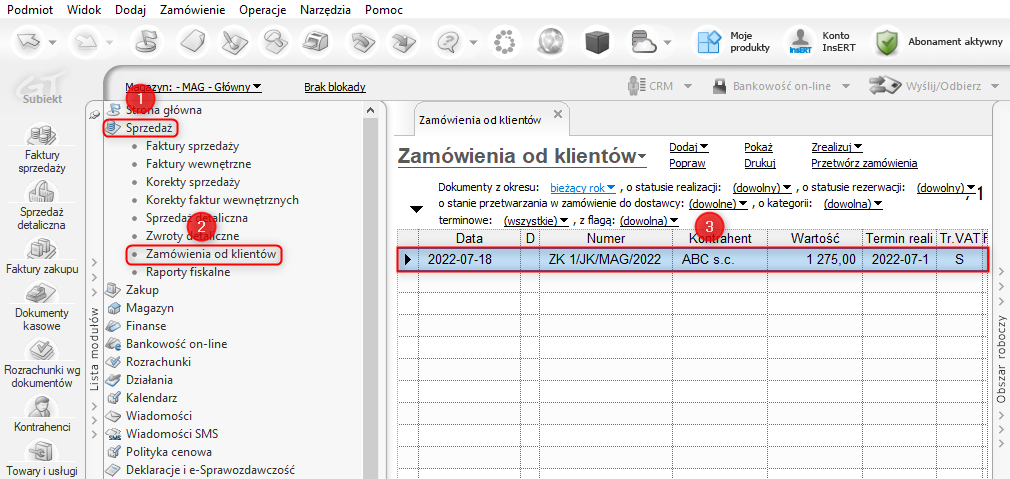Click the Brak blokady link

pos(335,86)
